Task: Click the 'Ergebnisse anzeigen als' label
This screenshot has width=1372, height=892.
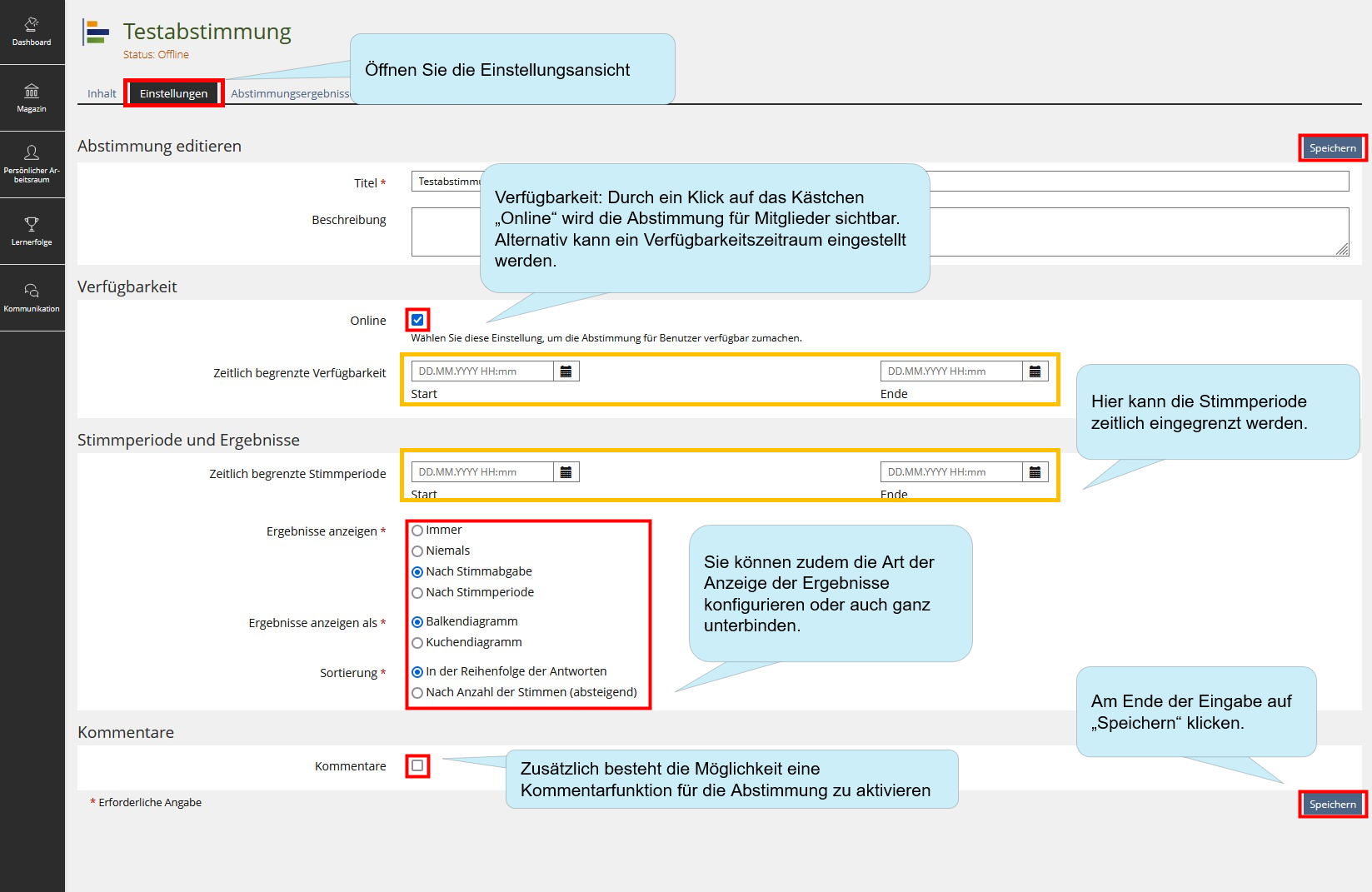Action: pos(312,623)
